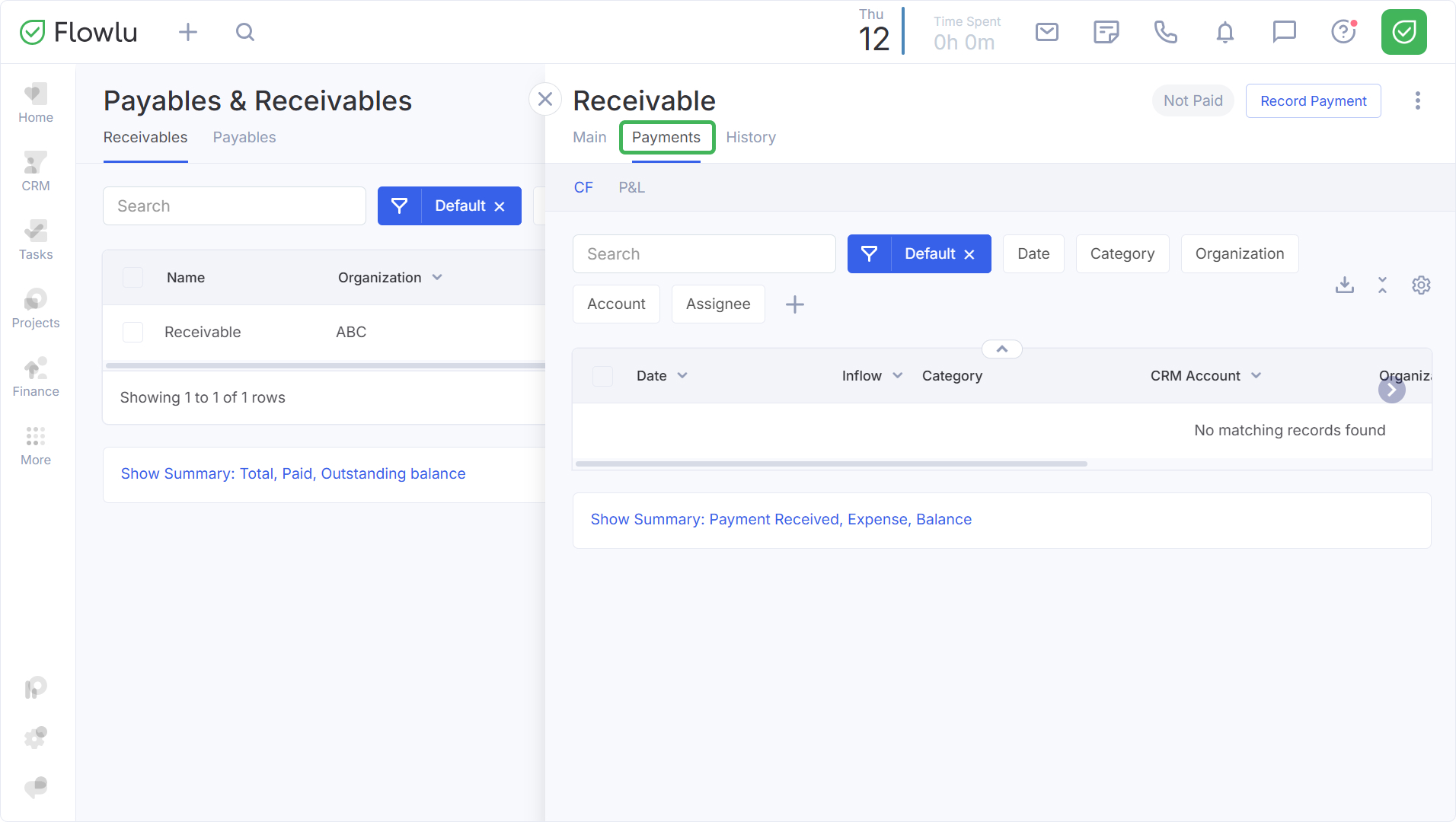The height and width of the screenshot is (822, 1456).
Task: Switch to the History tab
Action: point(750,138)
